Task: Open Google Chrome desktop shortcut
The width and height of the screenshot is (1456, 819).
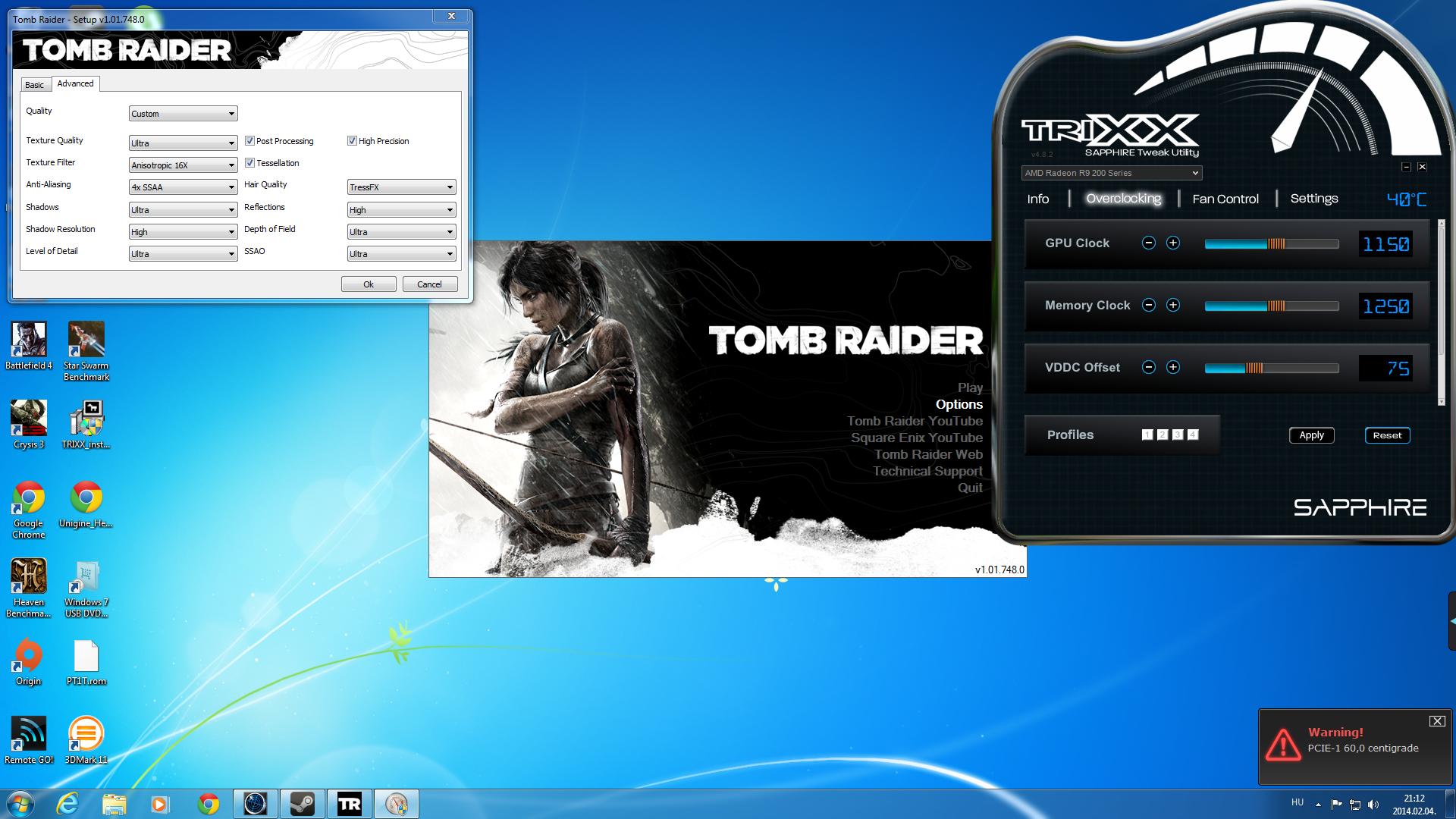Action: pyautogui.click(x=29, y=509)
